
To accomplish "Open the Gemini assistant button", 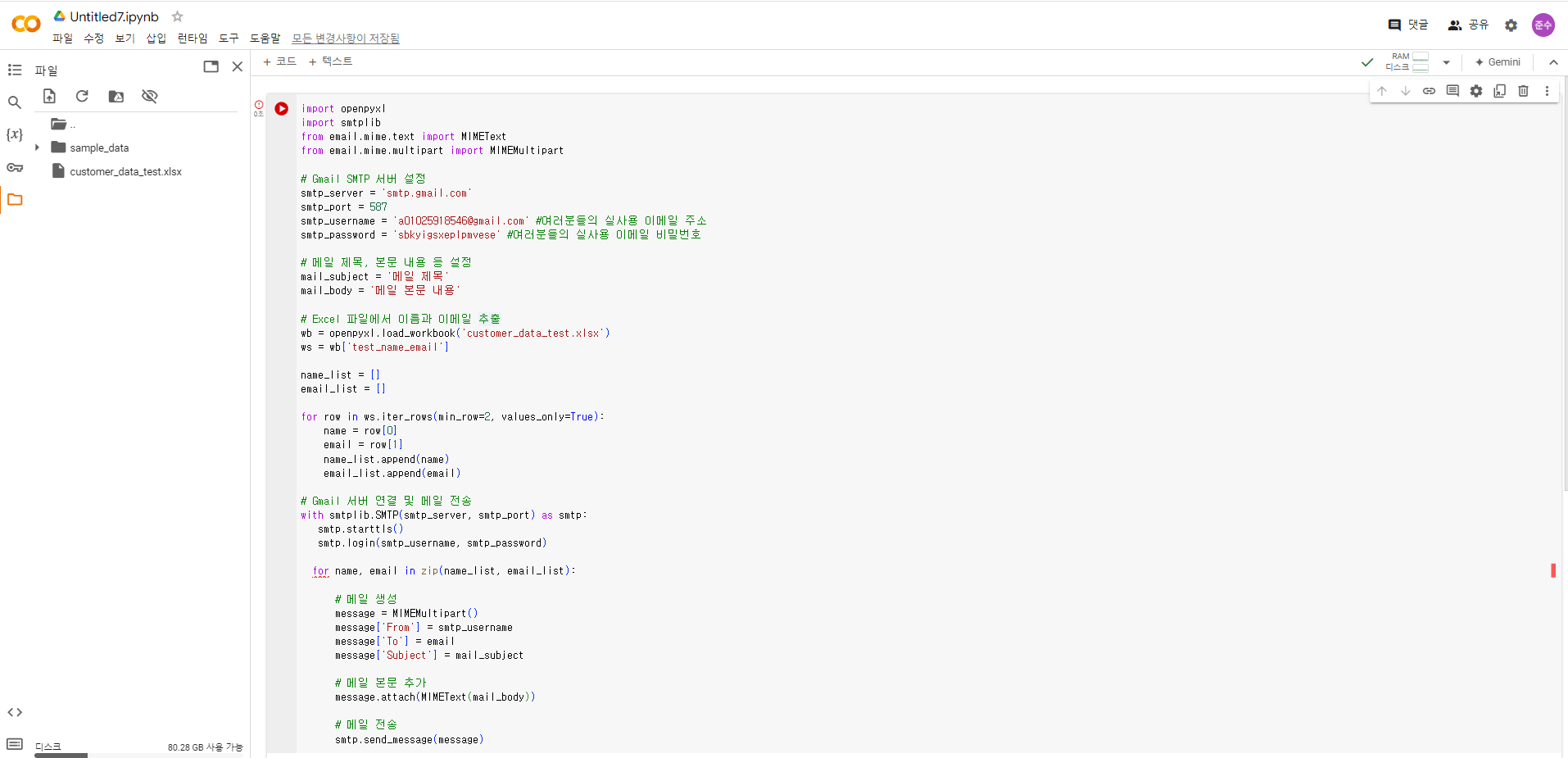I will pyautogui.click(x=1498, y=62).
